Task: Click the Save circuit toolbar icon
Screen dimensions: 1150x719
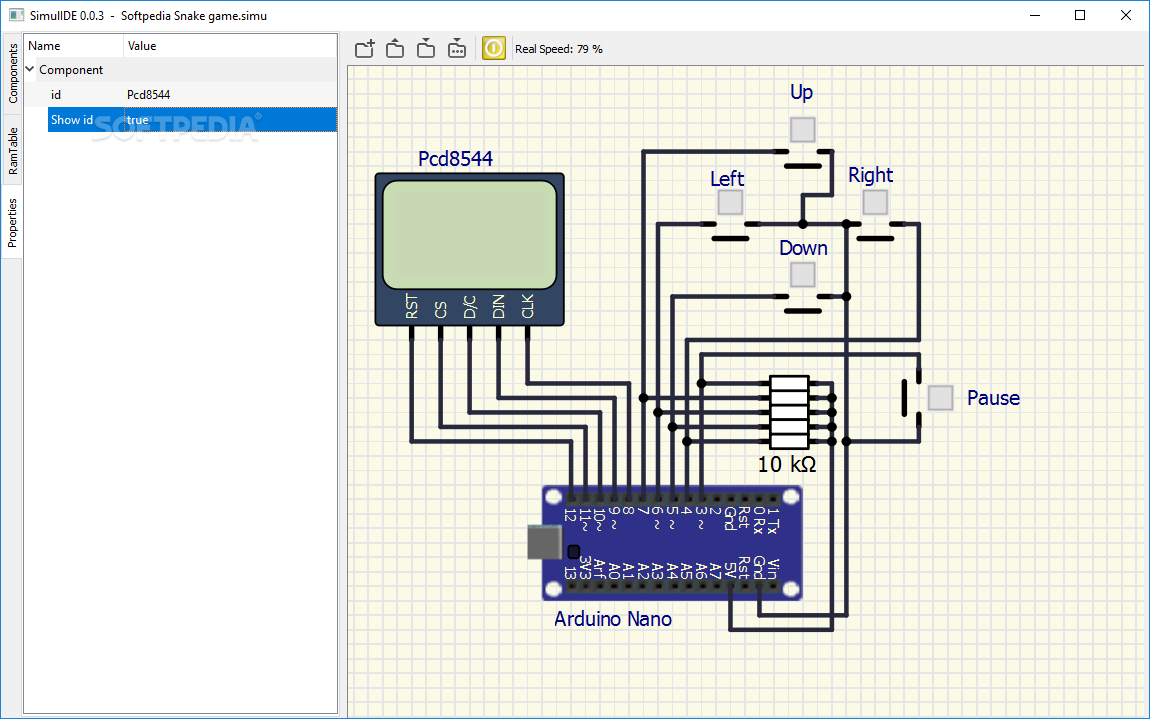Action: coord(426,48)
